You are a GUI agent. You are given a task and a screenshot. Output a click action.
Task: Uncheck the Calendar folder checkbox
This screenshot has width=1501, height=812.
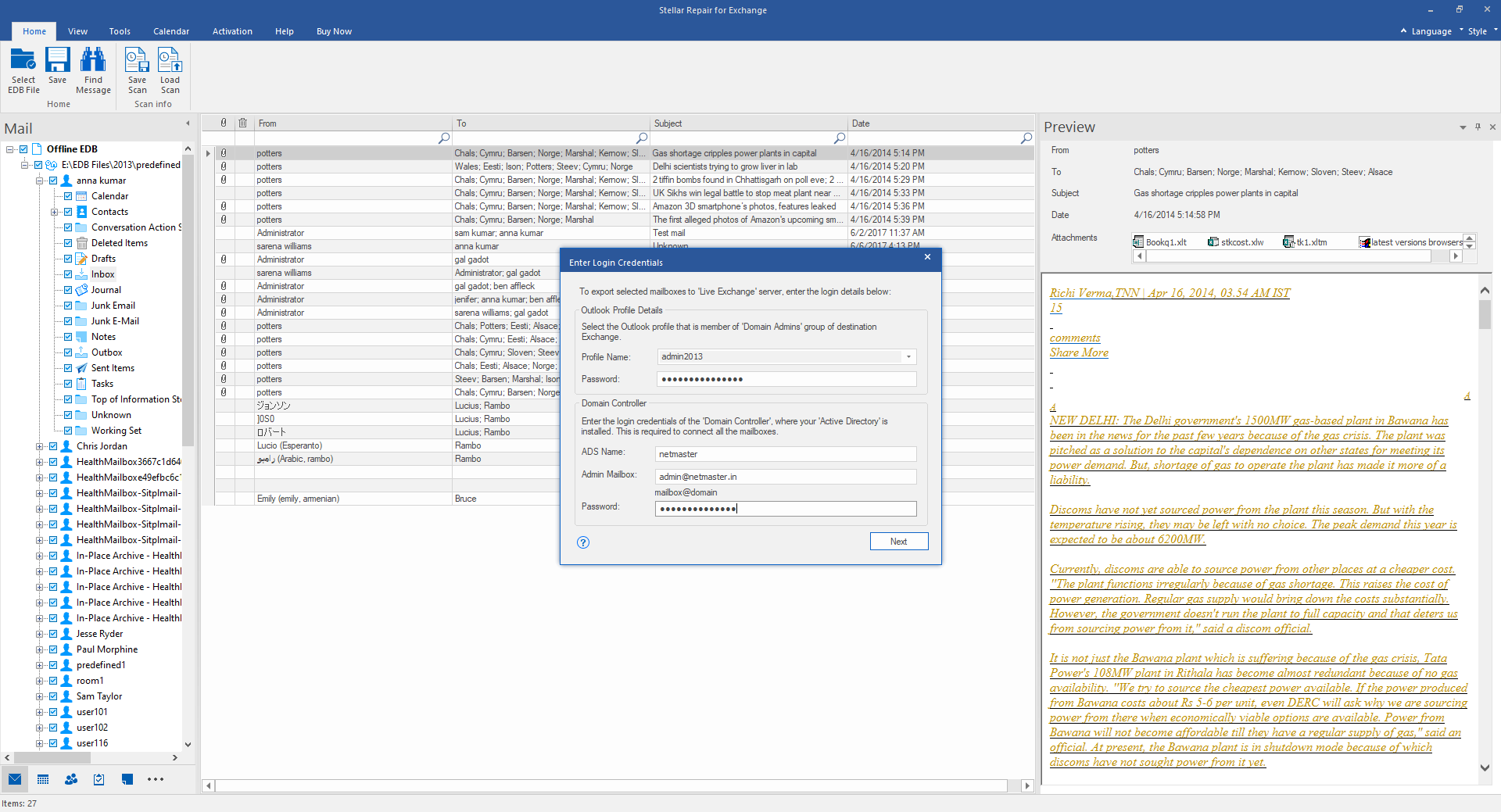point(68,196)
